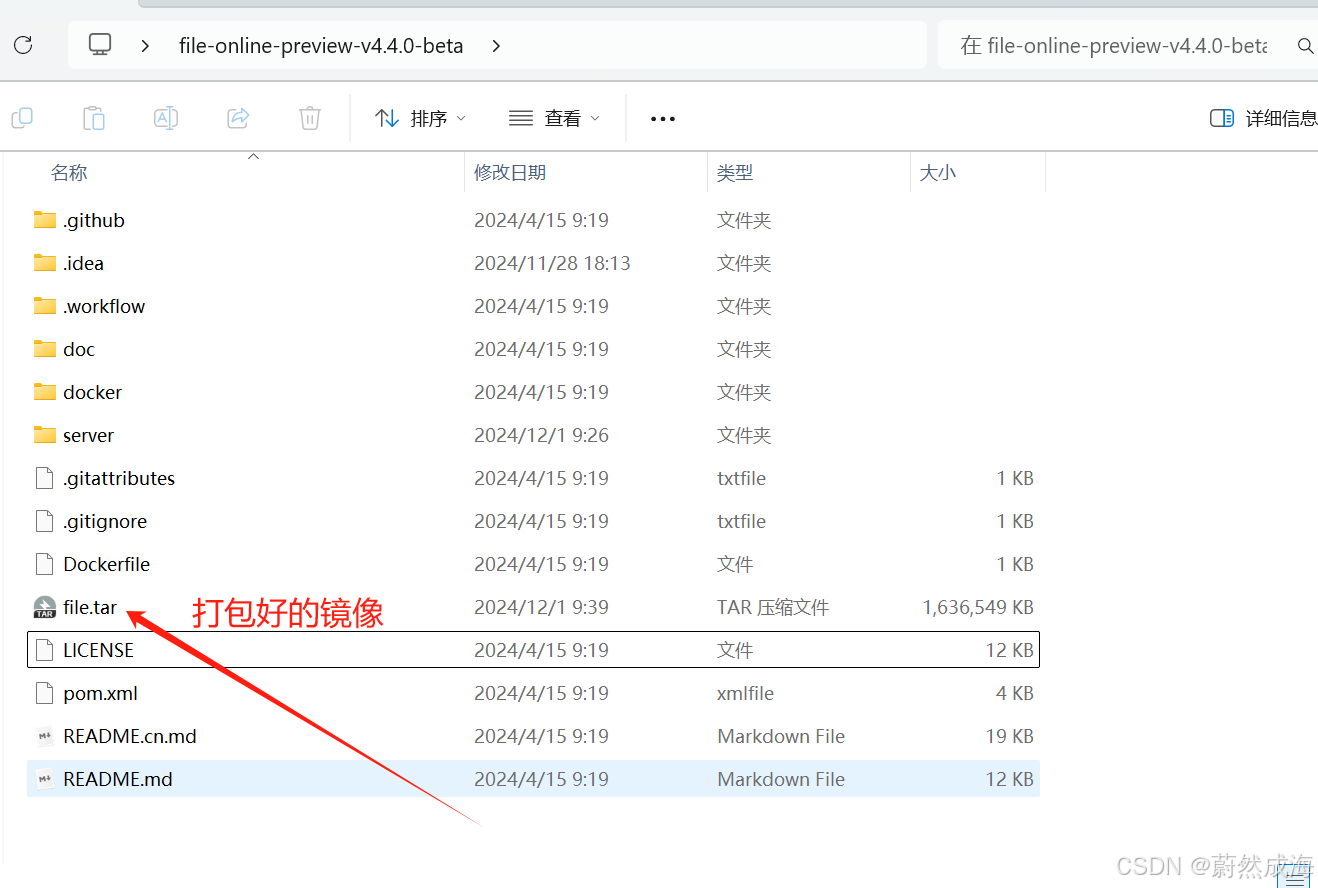Click the server folder icon
This screenshot has width=1318, height=888.
click(x=44, y=435)
